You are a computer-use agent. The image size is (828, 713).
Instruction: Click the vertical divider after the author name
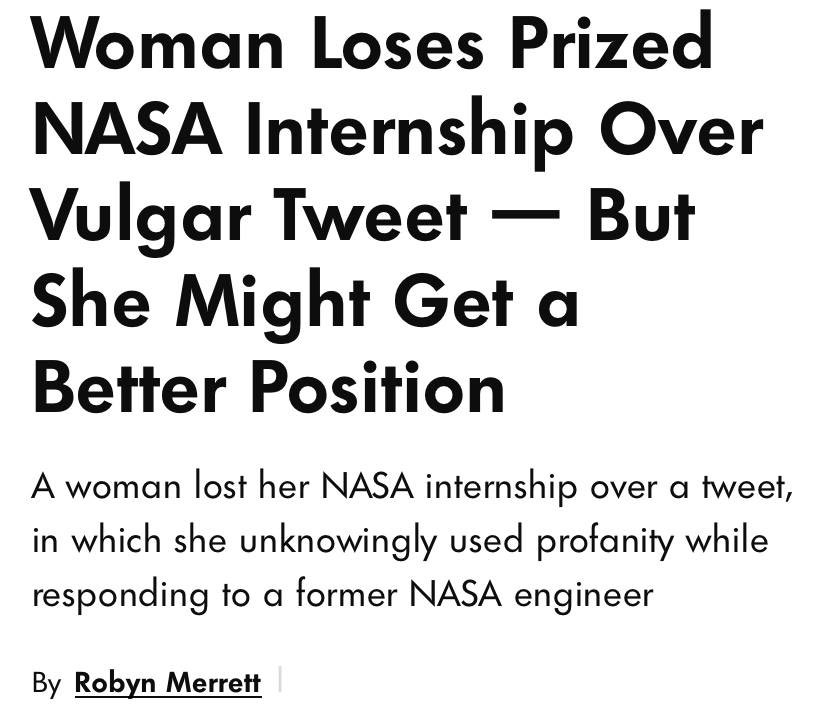[x=280, y=681]
